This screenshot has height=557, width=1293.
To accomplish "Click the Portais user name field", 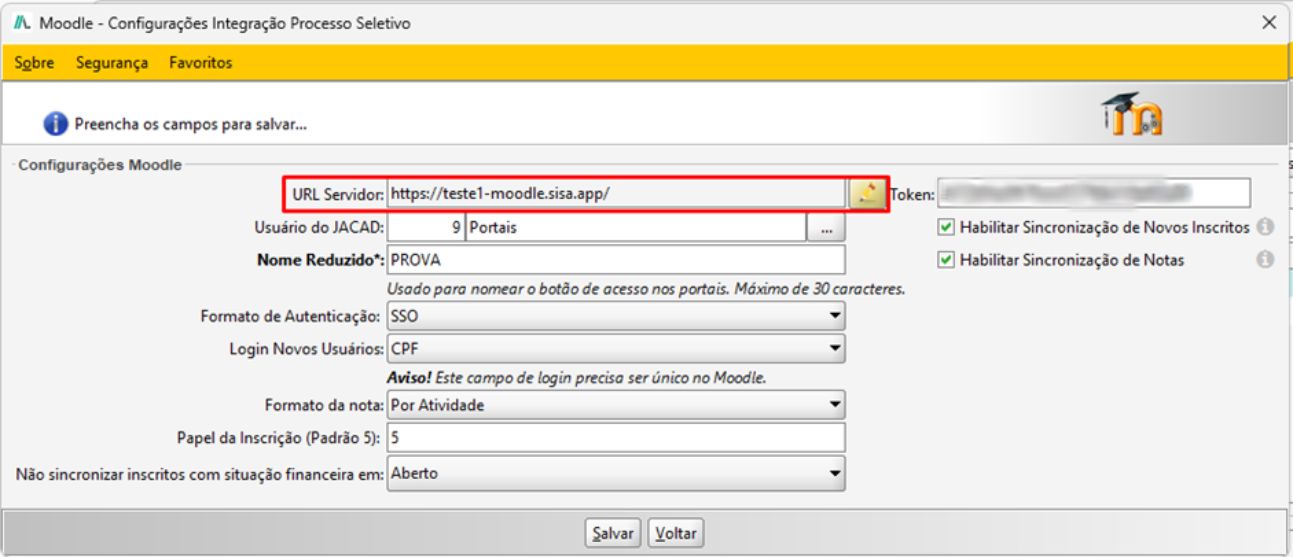I will coord(636,228).
